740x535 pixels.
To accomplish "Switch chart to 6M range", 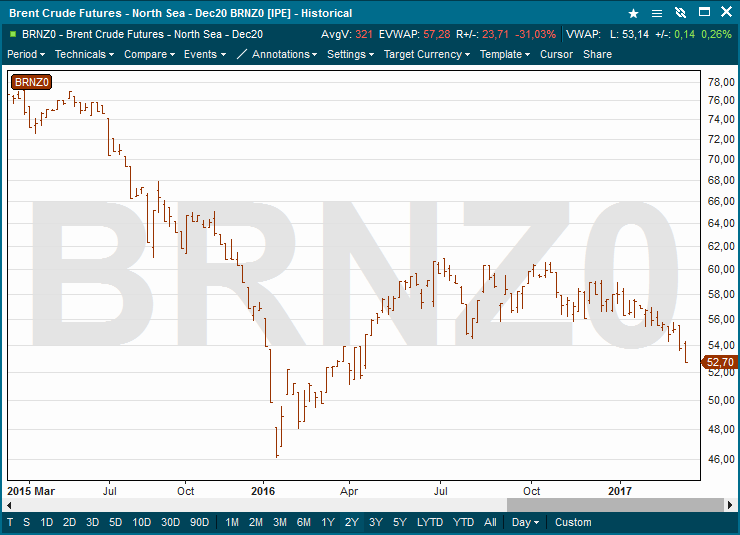I will pos(304,522).
